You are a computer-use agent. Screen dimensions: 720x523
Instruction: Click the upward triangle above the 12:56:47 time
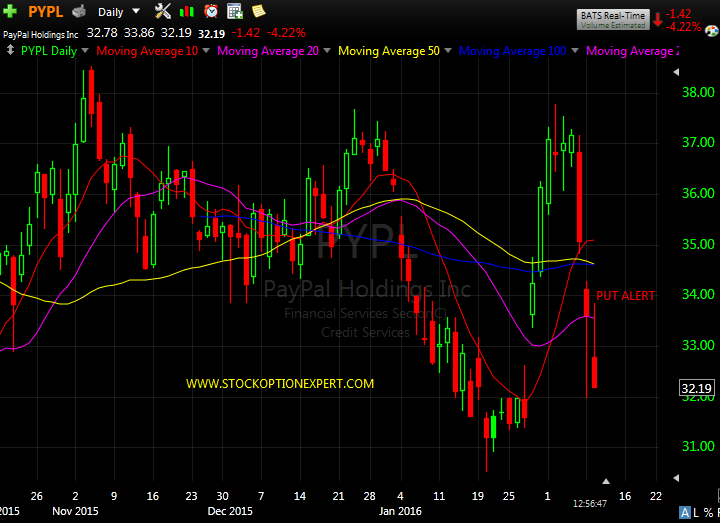click(x=606, y=481)
